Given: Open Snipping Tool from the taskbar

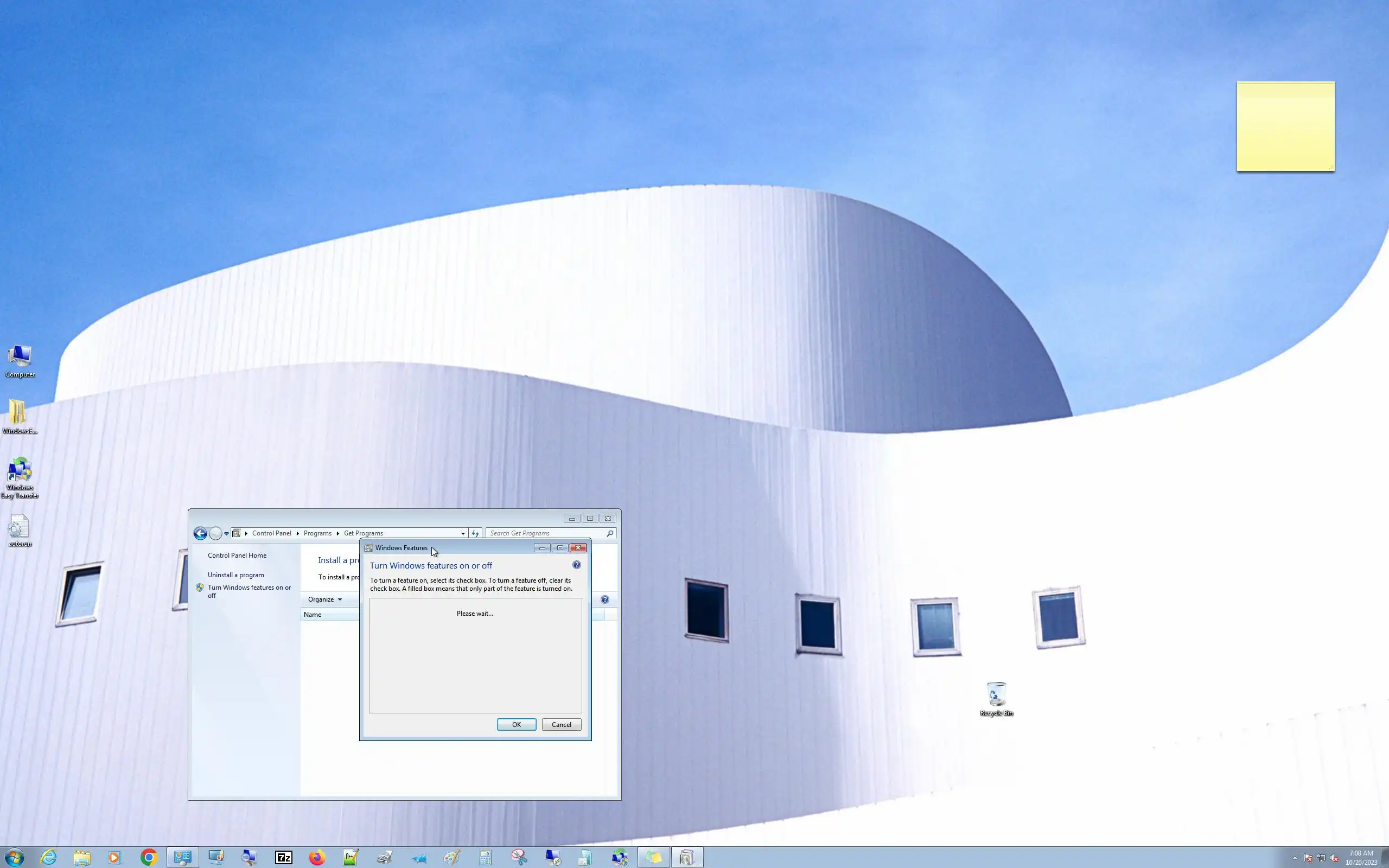Looking at the screenshot, I should [x=519, y=857].
